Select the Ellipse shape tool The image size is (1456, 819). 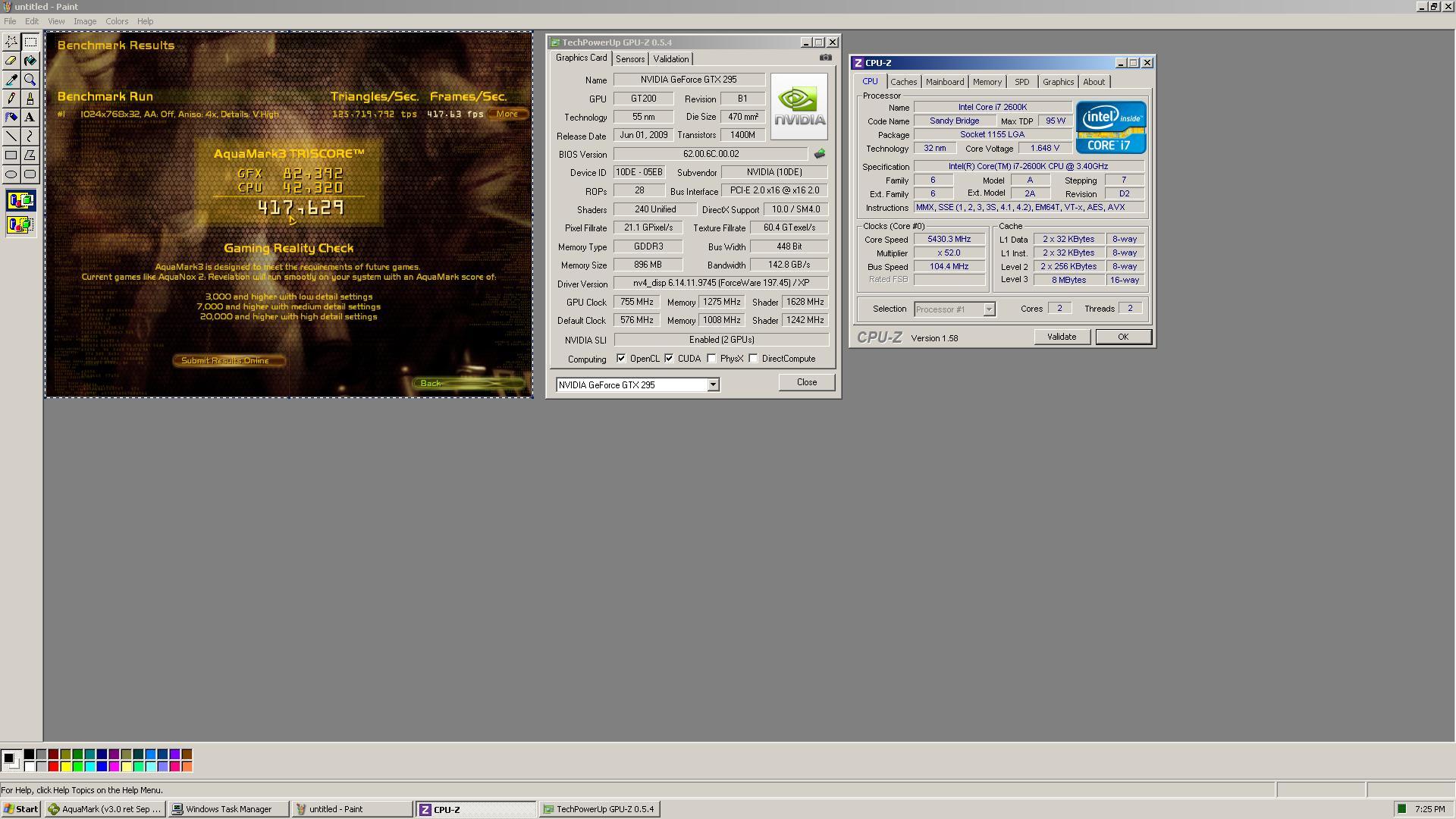pos(11,174)
